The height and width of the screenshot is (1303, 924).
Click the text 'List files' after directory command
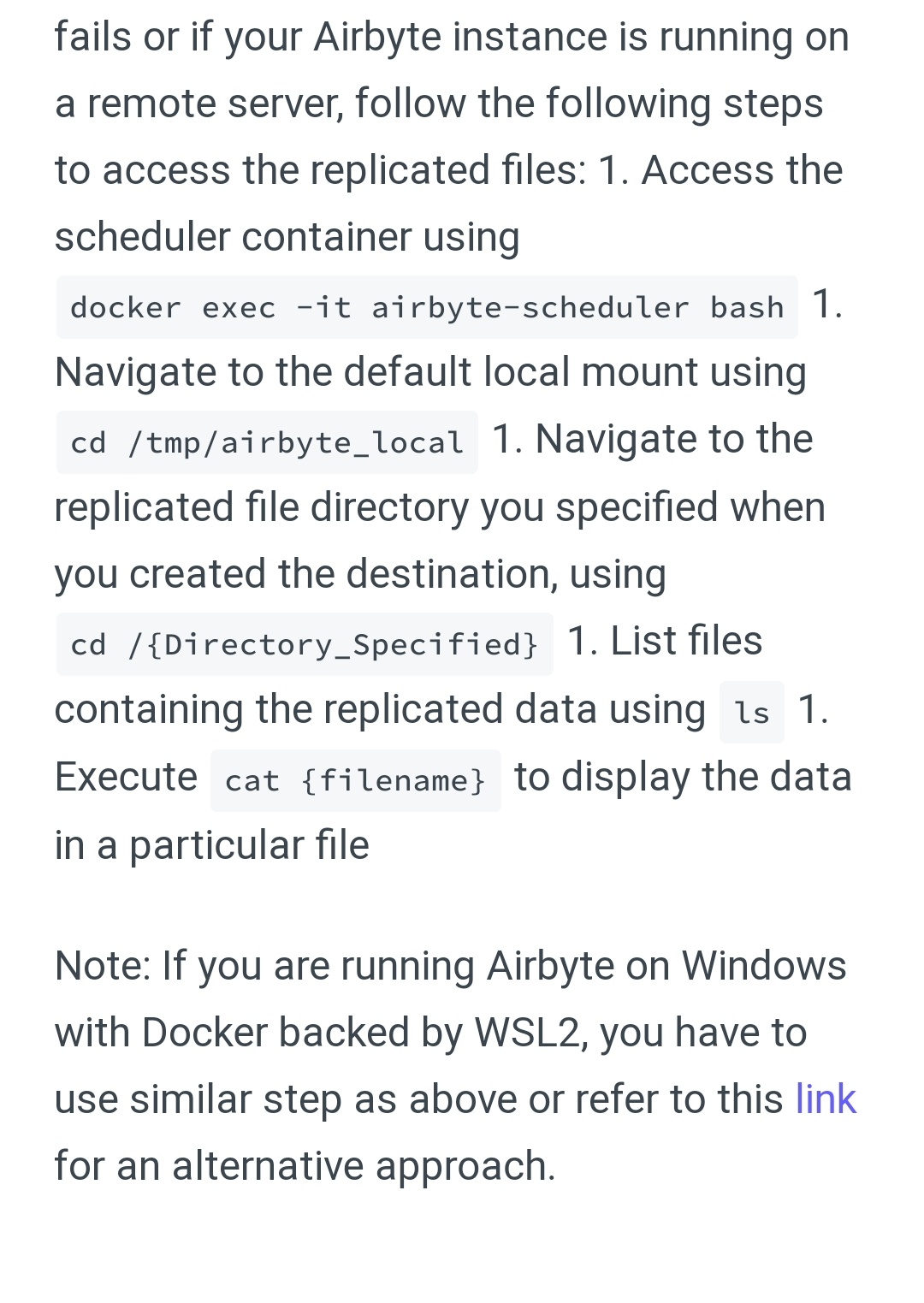(x=686, y=641)
